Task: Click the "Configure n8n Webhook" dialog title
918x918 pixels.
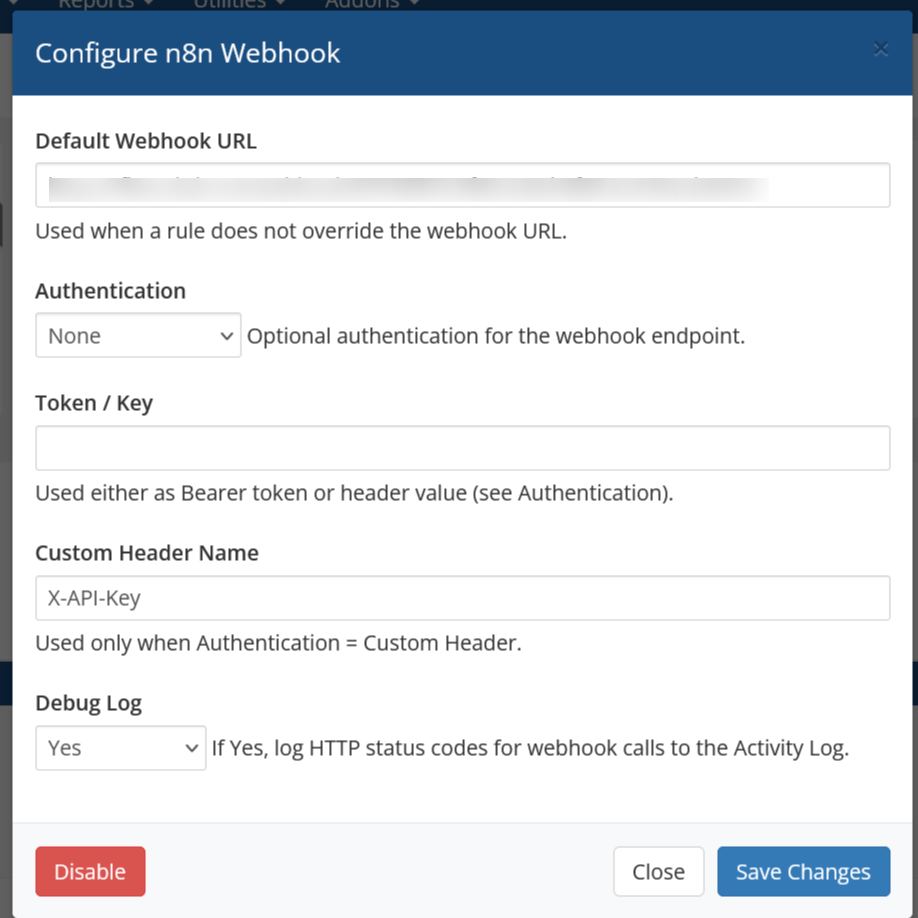Action: coord(188,53)
